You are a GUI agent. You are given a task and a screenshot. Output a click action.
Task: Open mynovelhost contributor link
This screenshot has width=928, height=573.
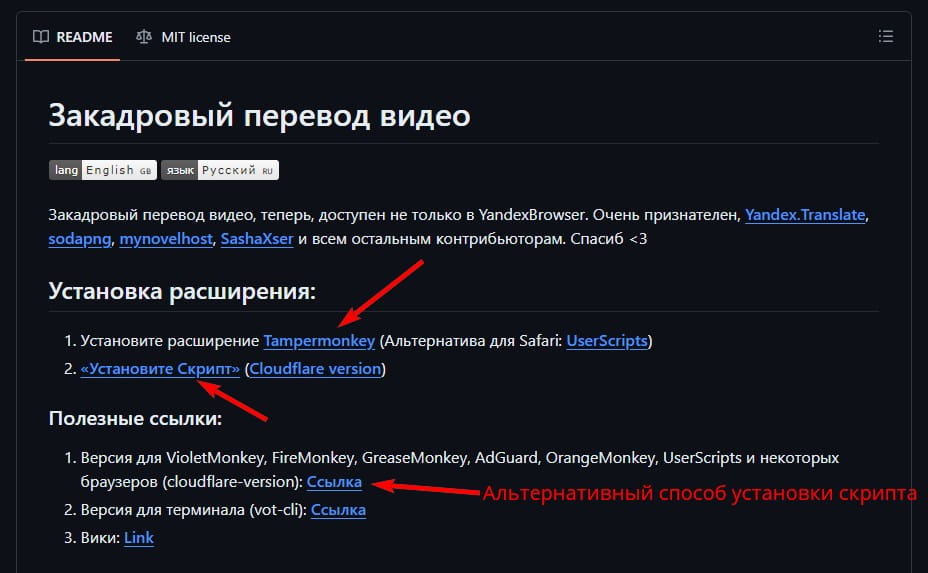coord(166,239)
